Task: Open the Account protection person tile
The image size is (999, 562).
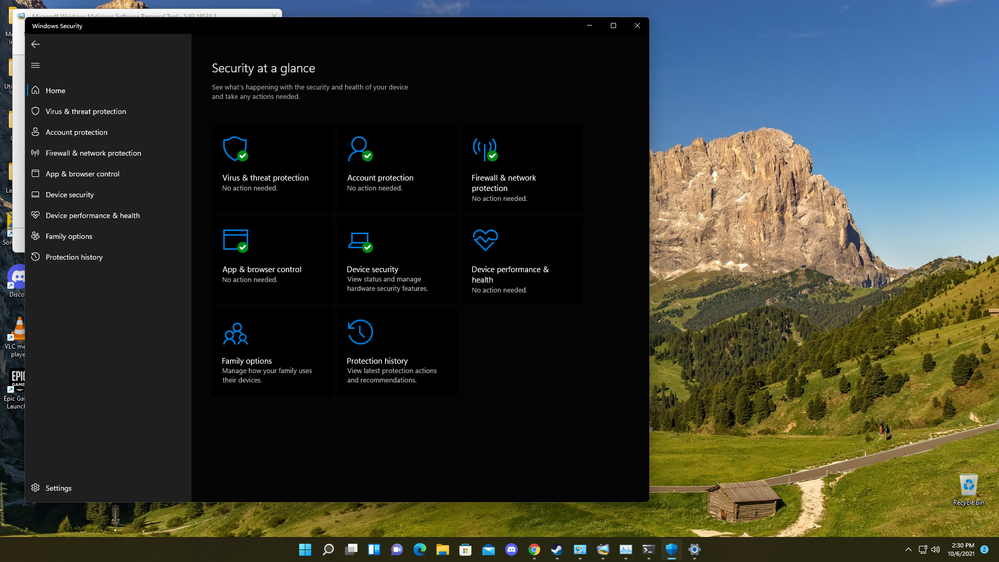Action: click(397, 168)
